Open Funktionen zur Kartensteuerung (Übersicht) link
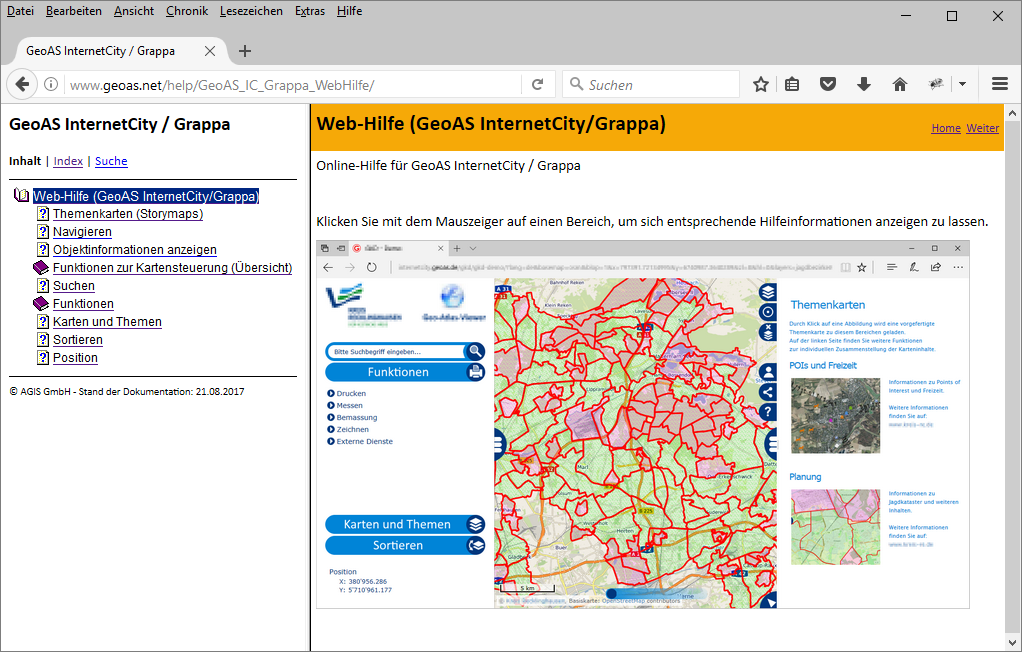Screen dimensions: 1022x652 coord(173,268)
